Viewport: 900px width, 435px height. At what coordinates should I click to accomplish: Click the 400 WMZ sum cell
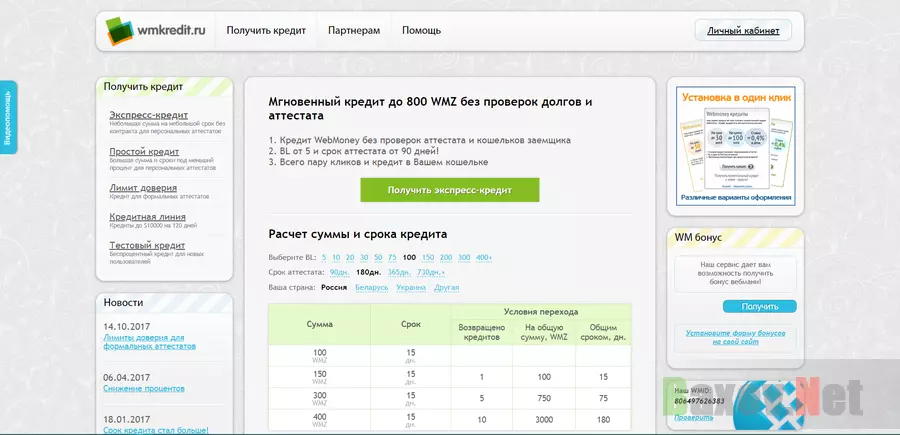[x=319, y=420]
